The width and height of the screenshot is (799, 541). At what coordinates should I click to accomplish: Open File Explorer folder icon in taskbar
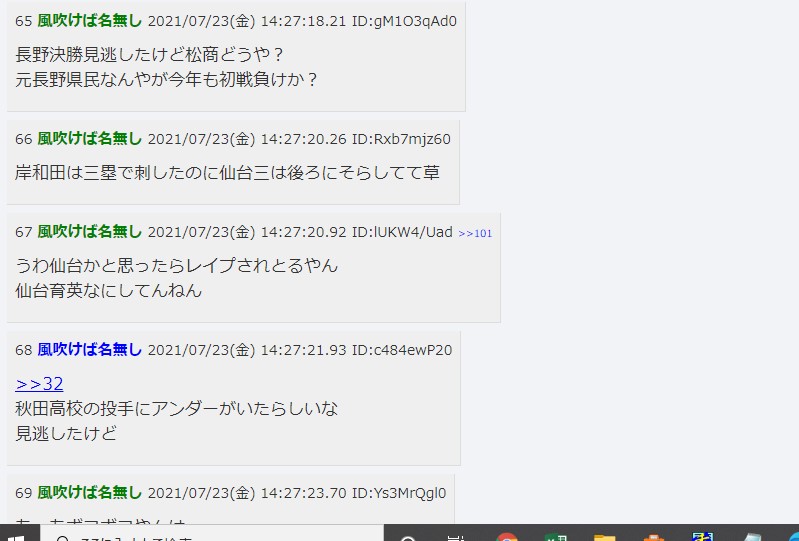605,537
